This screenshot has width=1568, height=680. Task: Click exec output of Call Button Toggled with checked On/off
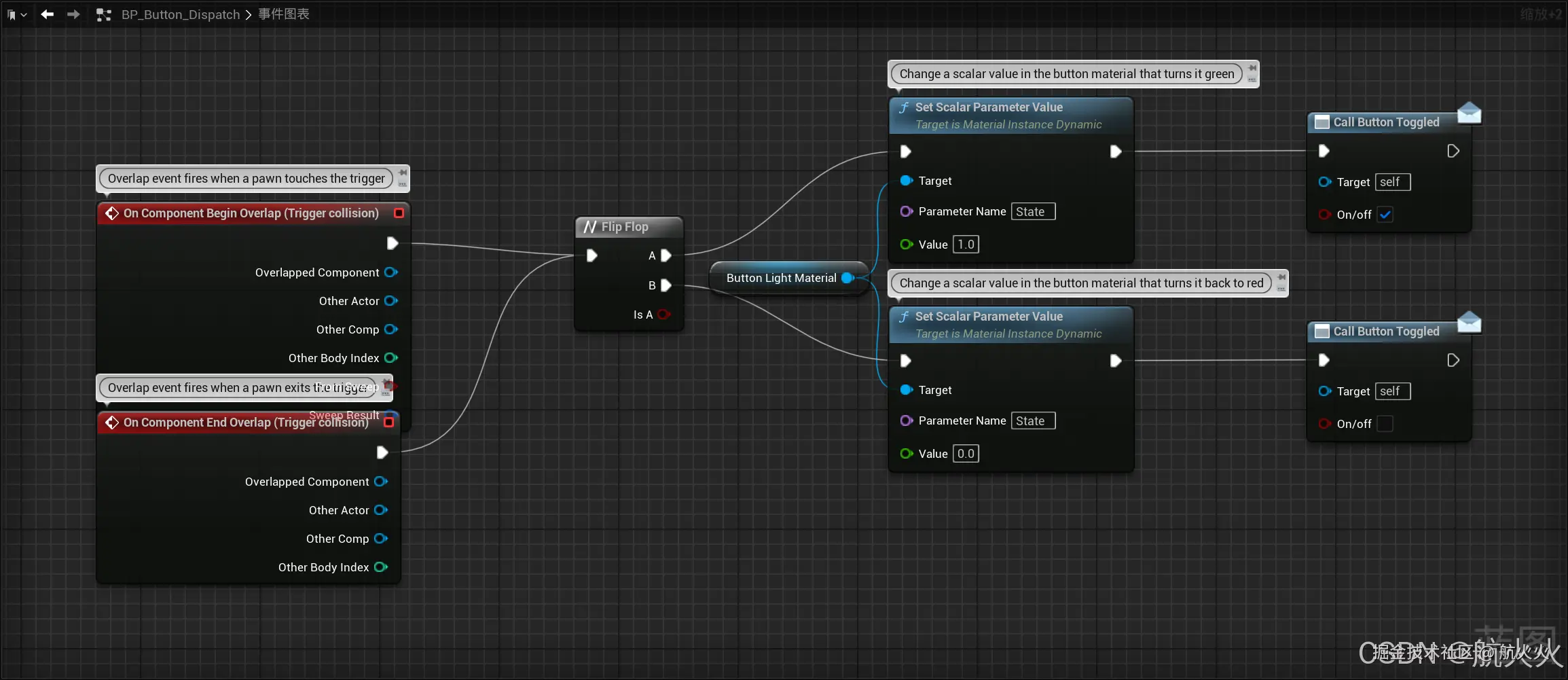[x=1453, y=151]
